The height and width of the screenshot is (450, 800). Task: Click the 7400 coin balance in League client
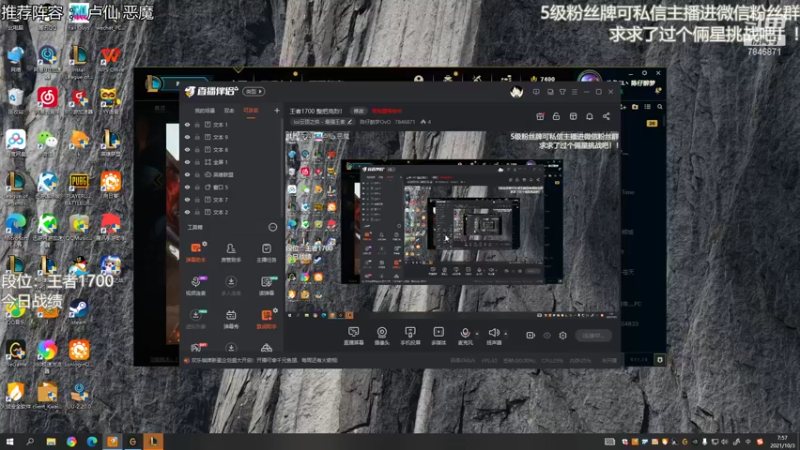543,79
